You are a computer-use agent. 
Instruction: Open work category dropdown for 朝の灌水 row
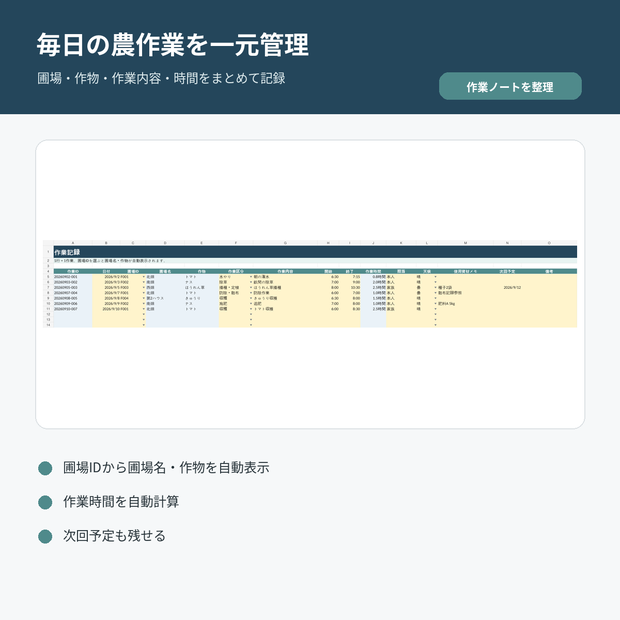[251, 277]
